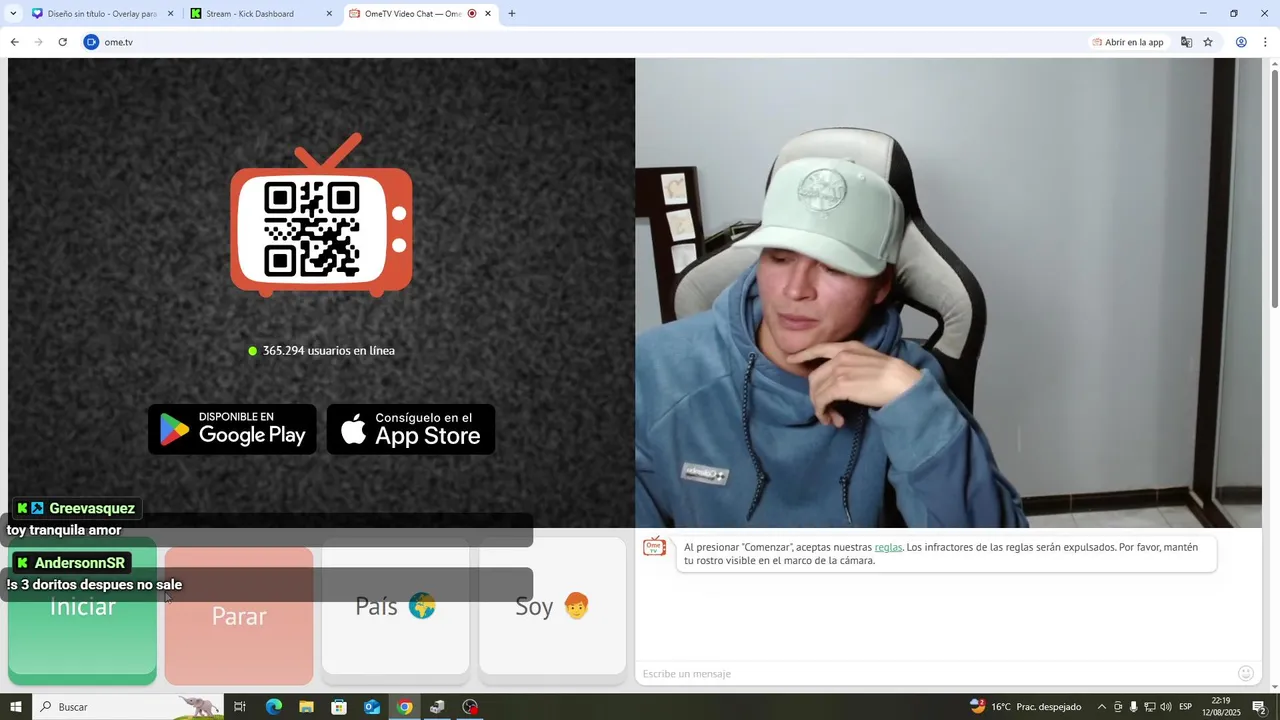
Task: Open Microsoft Store from the taskbar
Action: tap(339, 707)
